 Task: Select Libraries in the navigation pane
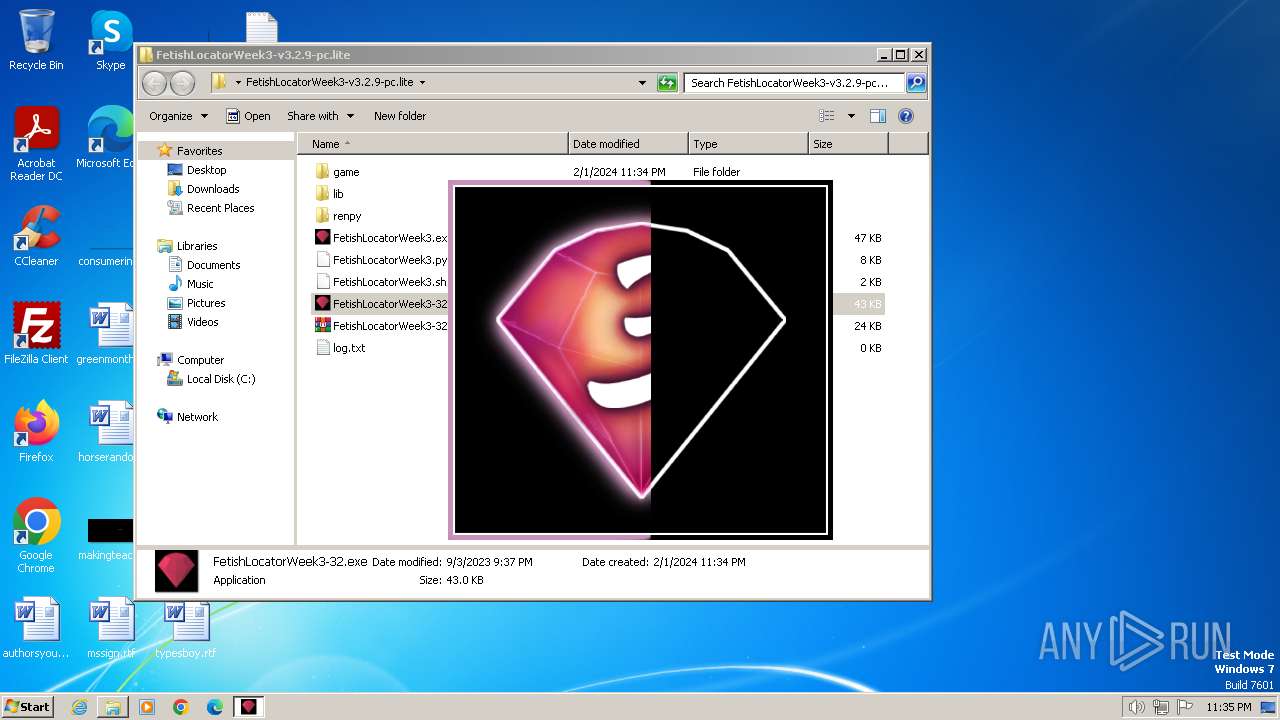point(196,246)
